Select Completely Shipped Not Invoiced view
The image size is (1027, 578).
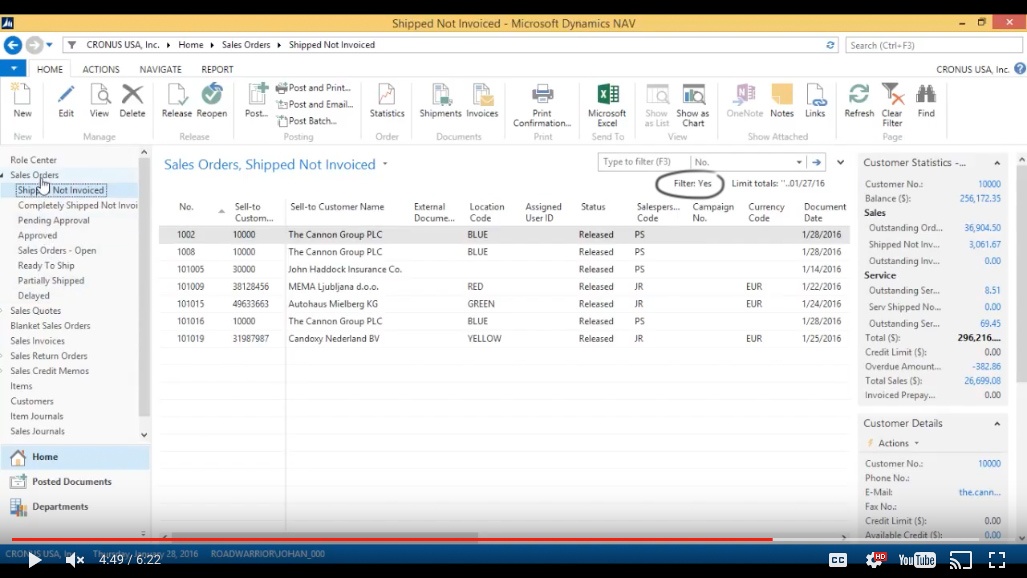pyautogui.click(x=77, y=205)
